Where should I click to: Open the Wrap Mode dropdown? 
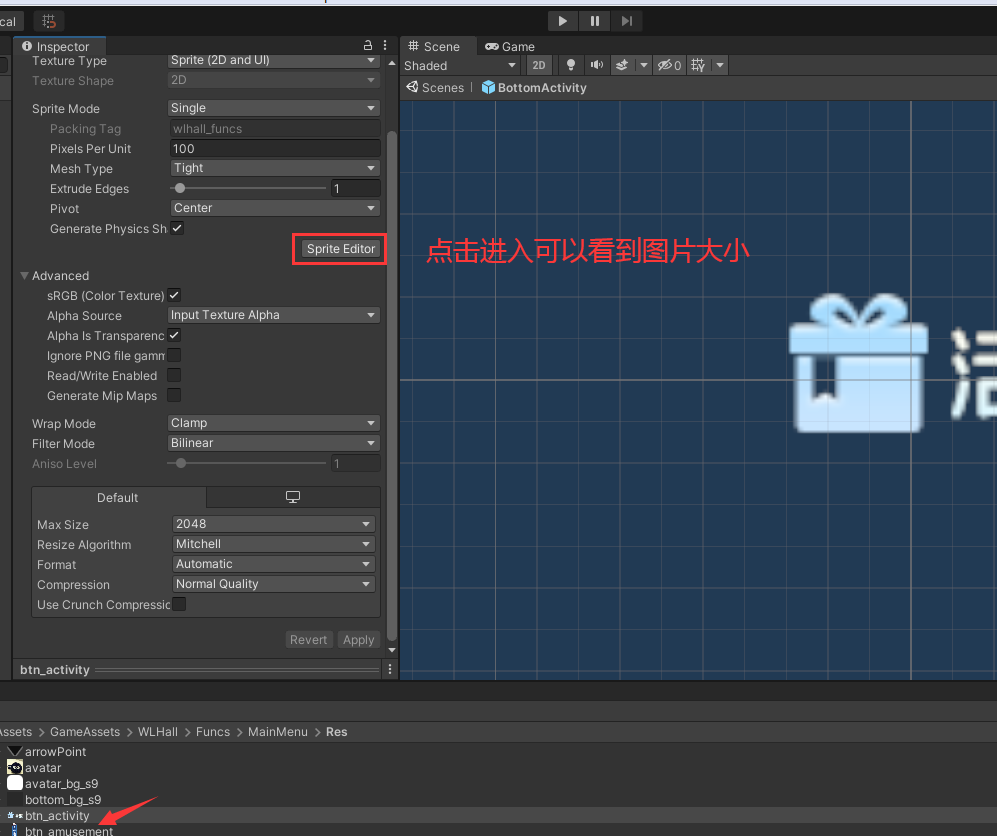[x=274, y=423]
